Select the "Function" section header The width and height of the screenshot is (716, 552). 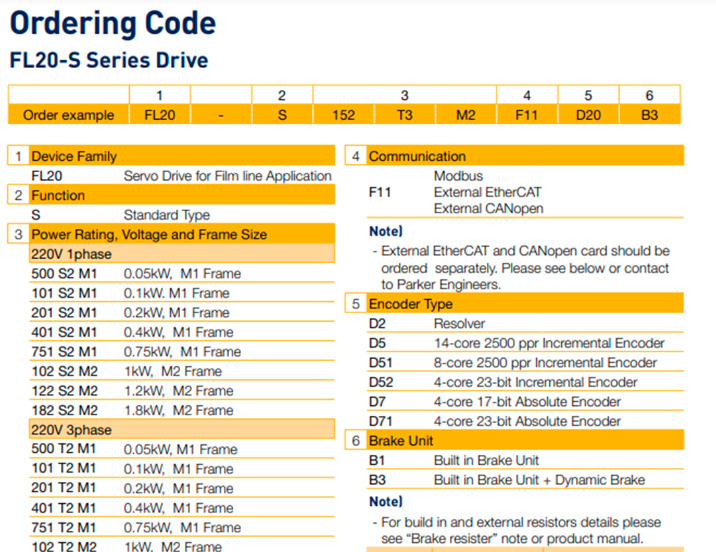point(58,195)
